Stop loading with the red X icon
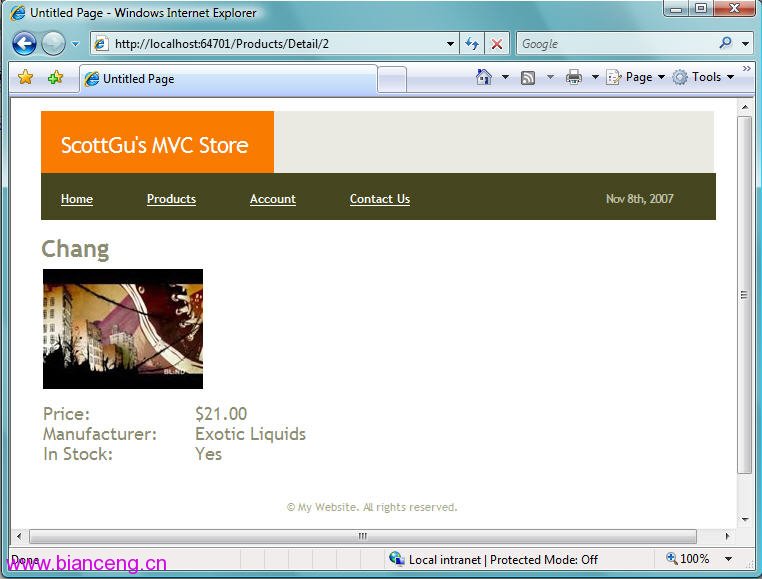 (x=497, y=44)
